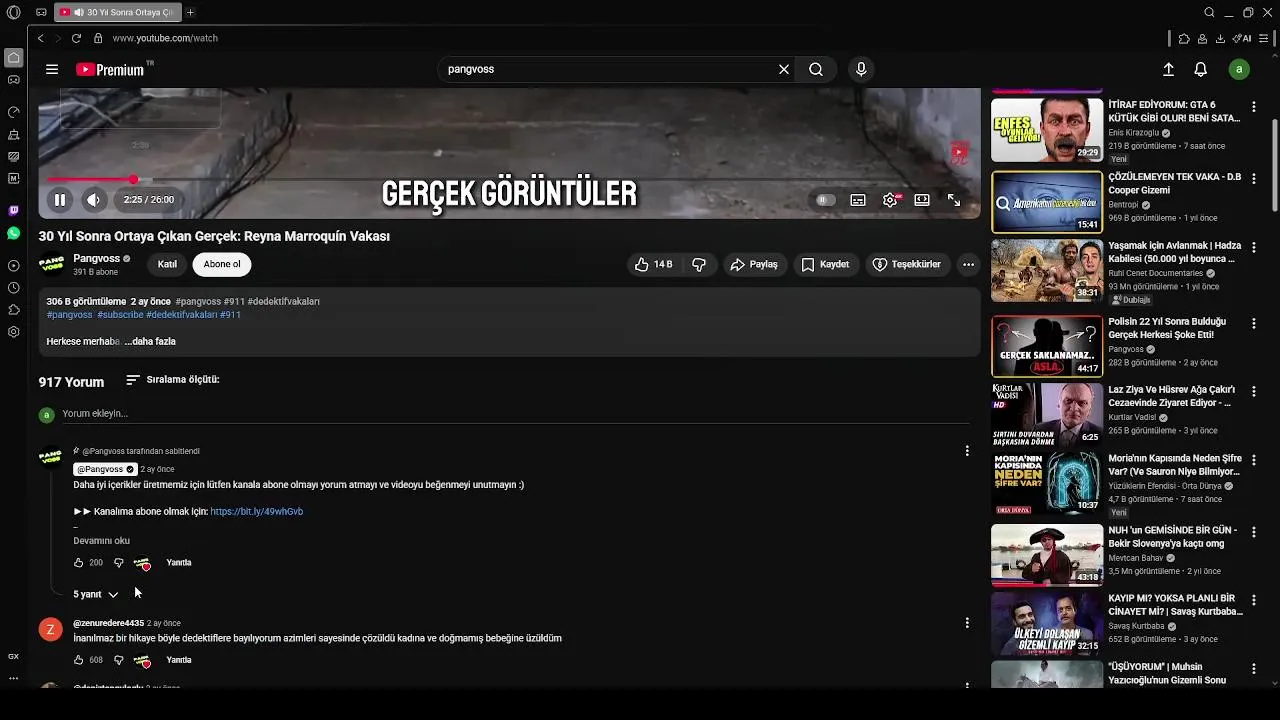This screenshot has width=1280, height=720.
Task: Clear the pangvoss search text
Action: pyautogui.click(x=784, y=69)
